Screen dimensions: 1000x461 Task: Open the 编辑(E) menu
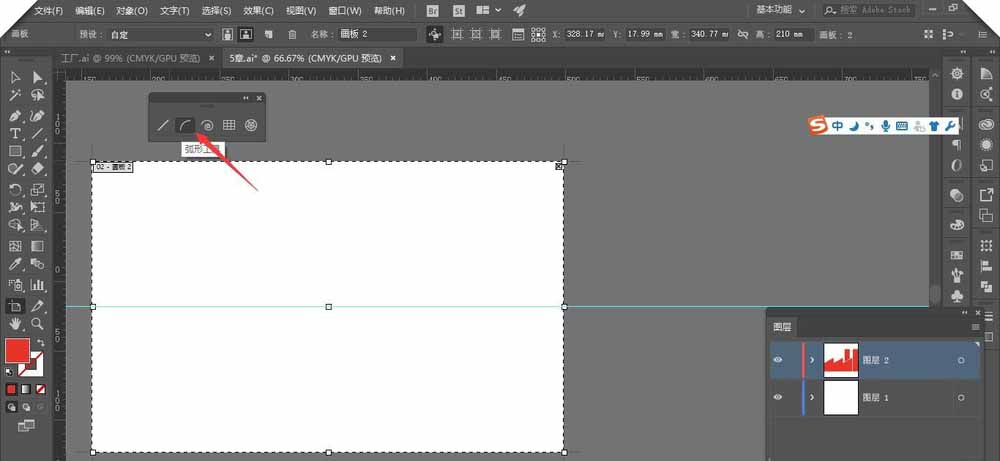[89, 11]
